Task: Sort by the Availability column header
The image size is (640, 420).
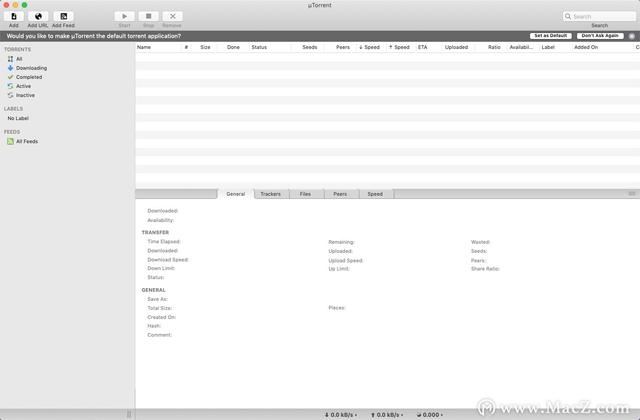Action: (523, 47)
